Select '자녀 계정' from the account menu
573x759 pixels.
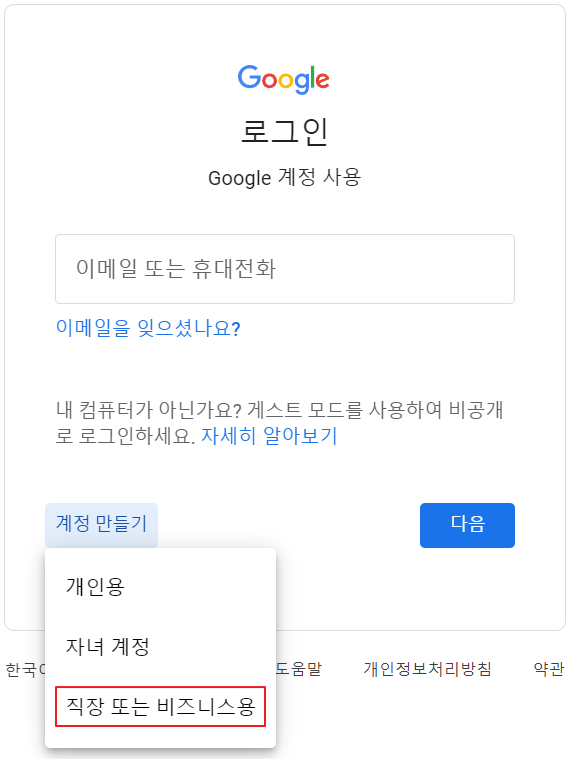161,647
